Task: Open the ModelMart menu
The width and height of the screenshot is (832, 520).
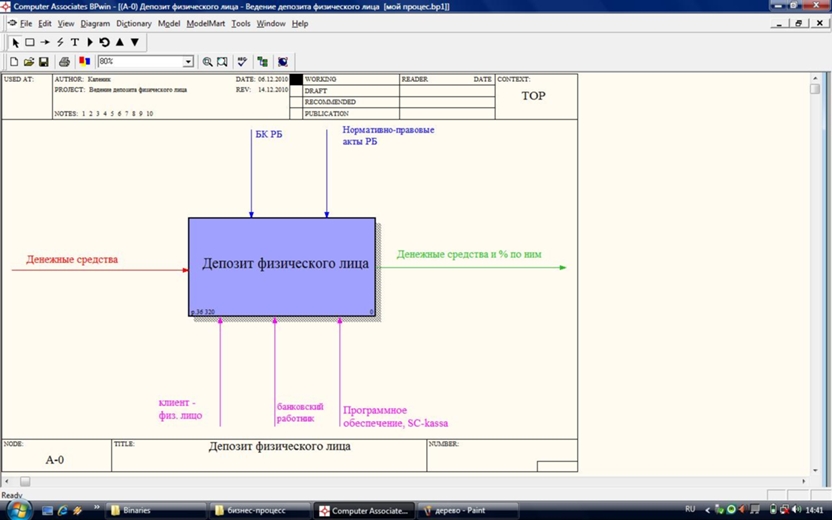Action: point(206,24)
